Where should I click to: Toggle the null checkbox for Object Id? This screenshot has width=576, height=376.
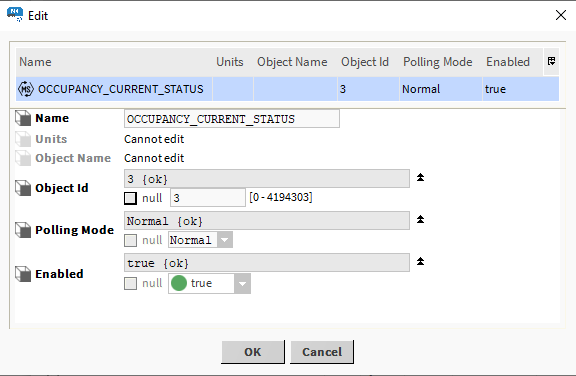pos(130,198)
